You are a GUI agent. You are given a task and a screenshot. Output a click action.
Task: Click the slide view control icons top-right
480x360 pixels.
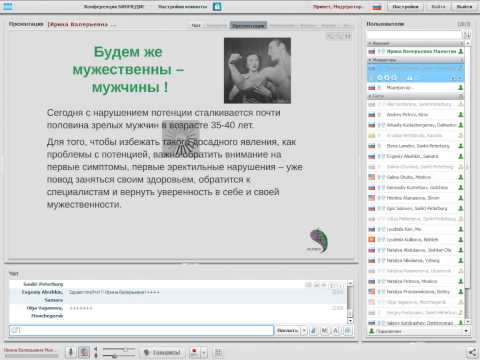(339, 36)
